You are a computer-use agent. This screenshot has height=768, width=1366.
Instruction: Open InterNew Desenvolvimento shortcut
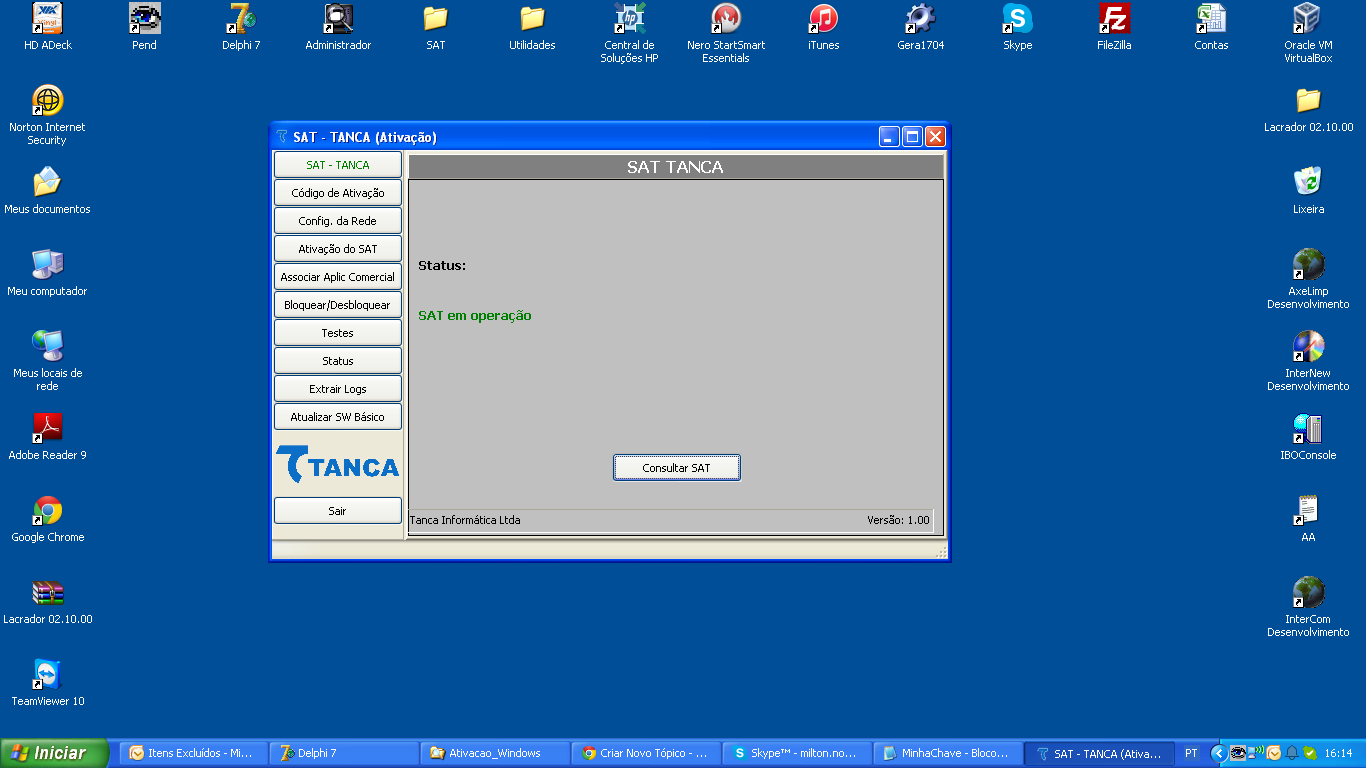click(x=1308, y=361)
